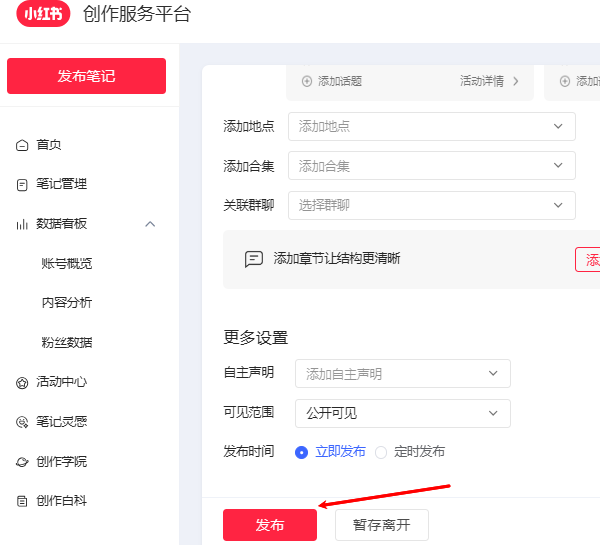
Task: Open 创作百科 in the sidebar
Action: tap(61, 501)
